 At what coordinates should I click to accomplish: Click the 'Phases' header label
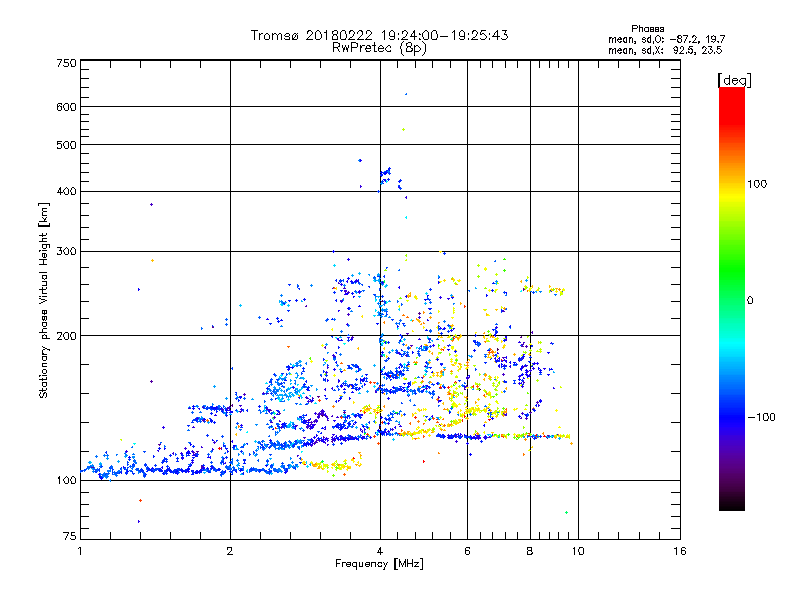click(647, 29)
